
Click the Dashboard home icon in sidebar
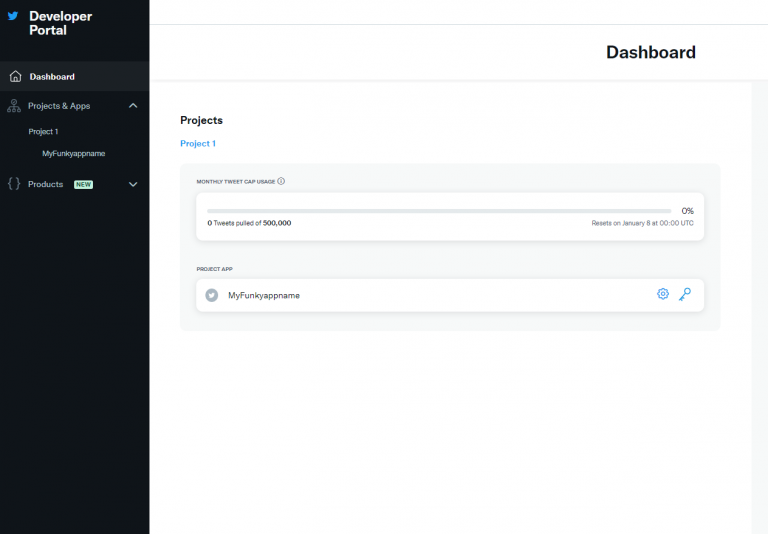click(14, 77)
